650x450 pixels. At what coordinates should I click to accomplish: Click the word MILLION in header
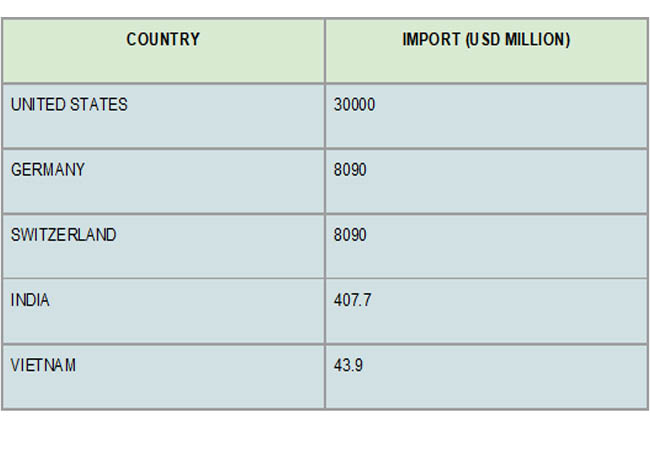[x=538, y=40]
